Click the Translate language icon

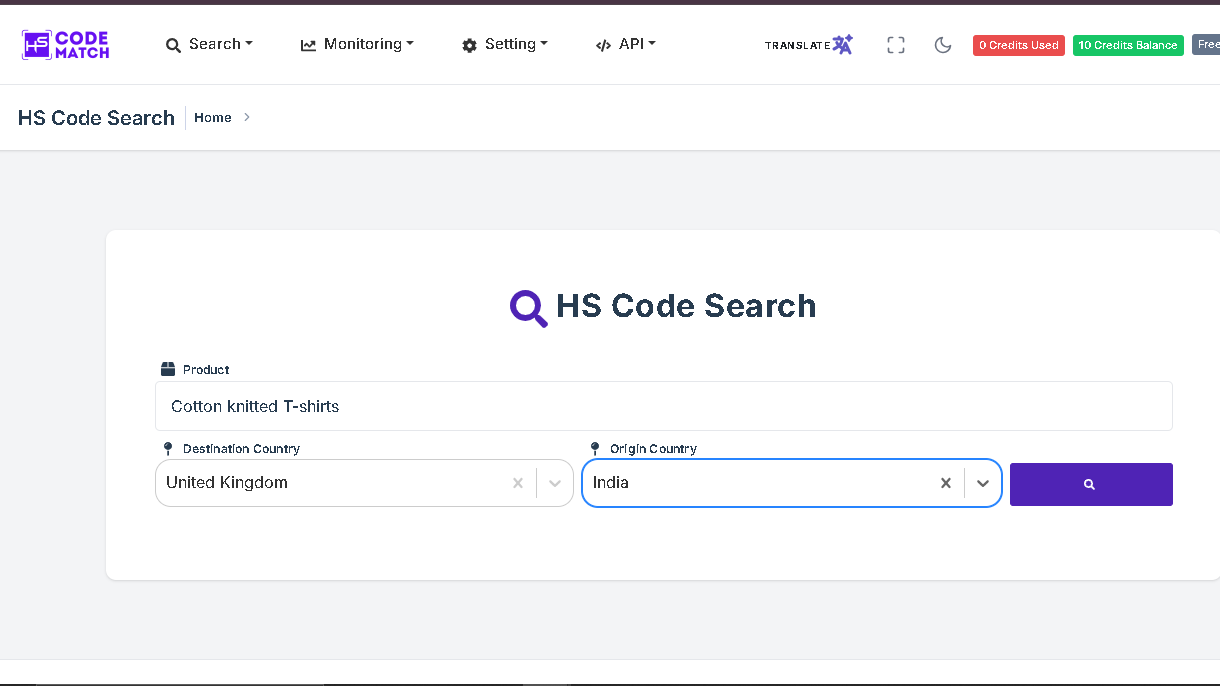(x=842, y=45)
